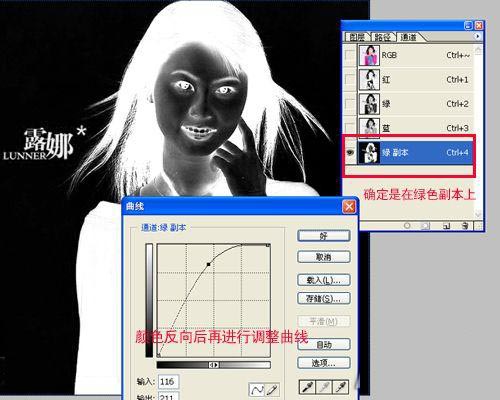
Task: Load channel as selection icon
Action: click(407, 226)
